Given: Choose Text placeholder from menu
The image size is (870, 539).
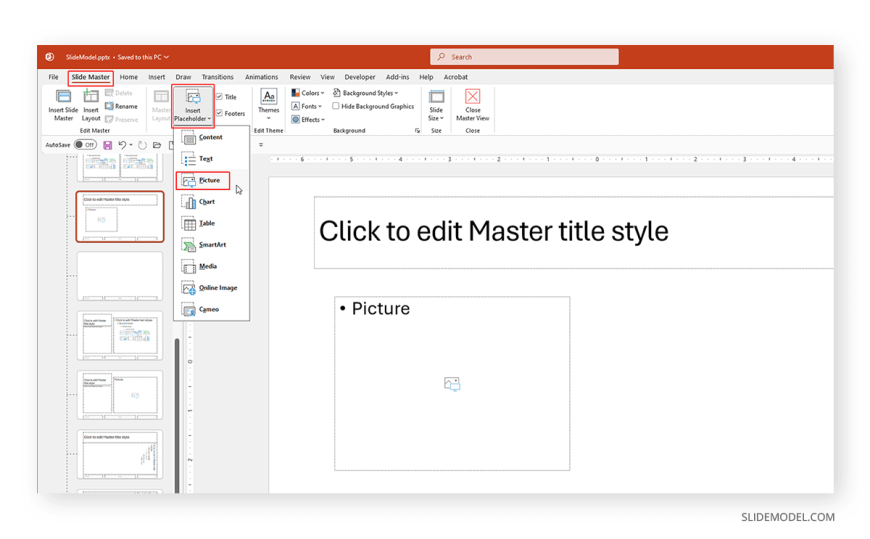Looking at the screenshot, I should point(211,159).
